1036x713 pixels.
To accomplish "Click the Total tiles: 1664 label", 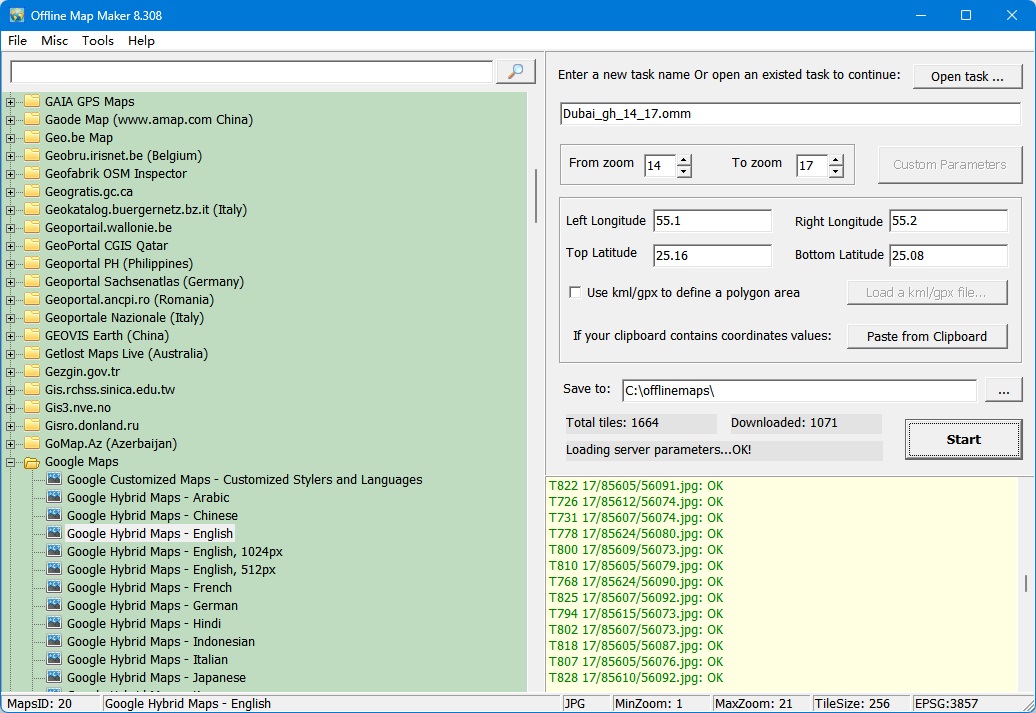I will (x=612, y=423).
